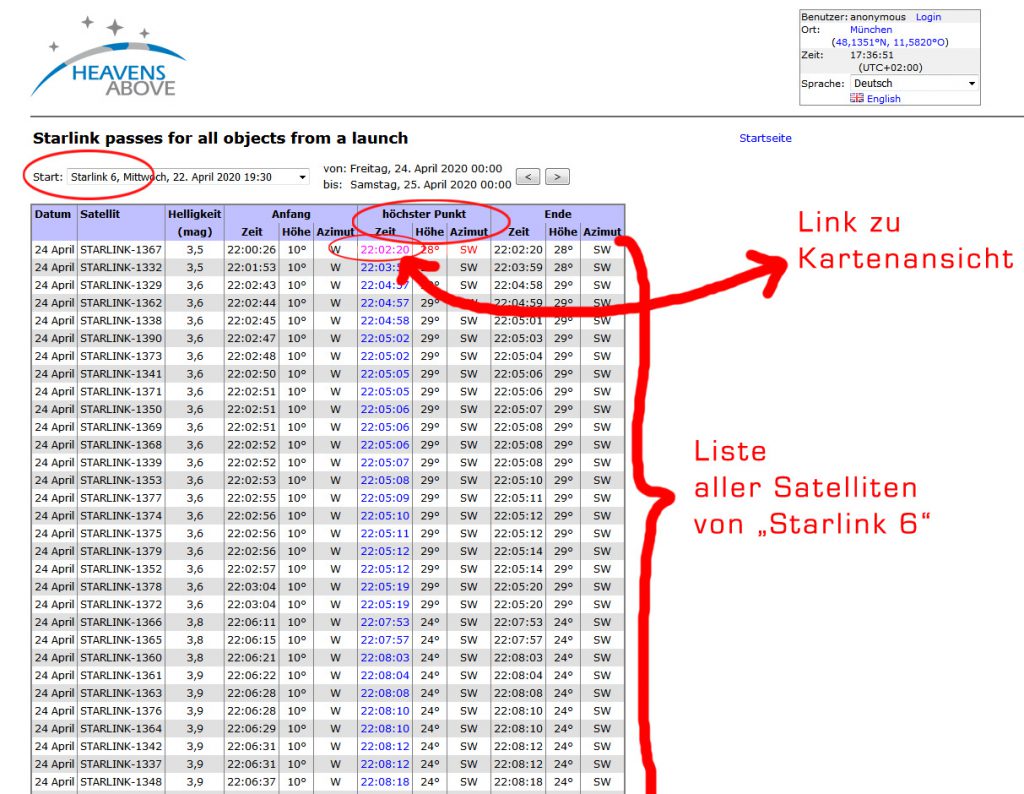Click the Login link
Screen dimensions: 1024x794
click(928, 17)
